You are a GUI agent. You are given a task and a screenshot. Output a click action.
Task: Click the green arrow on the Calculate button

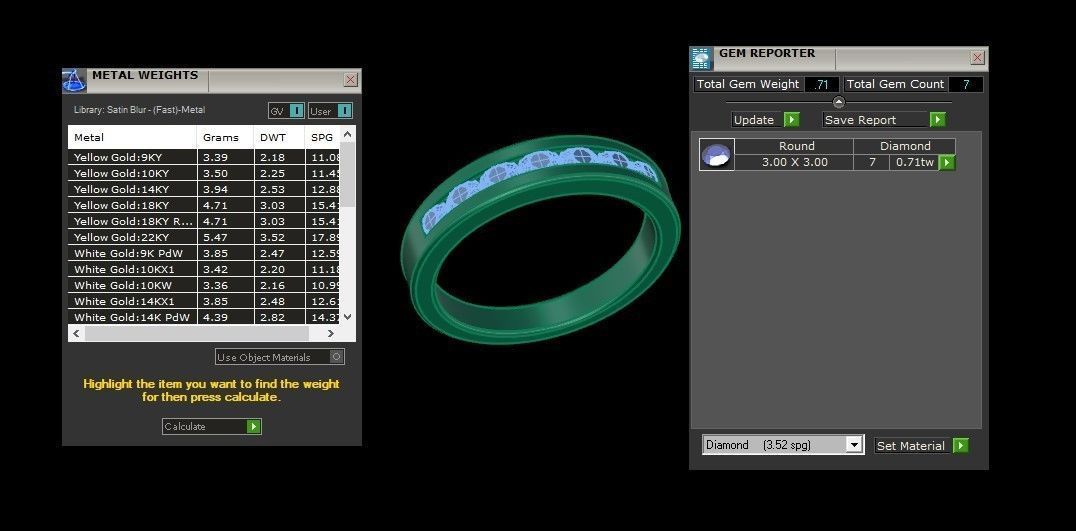pyautogui.click(x=253, y=426)
